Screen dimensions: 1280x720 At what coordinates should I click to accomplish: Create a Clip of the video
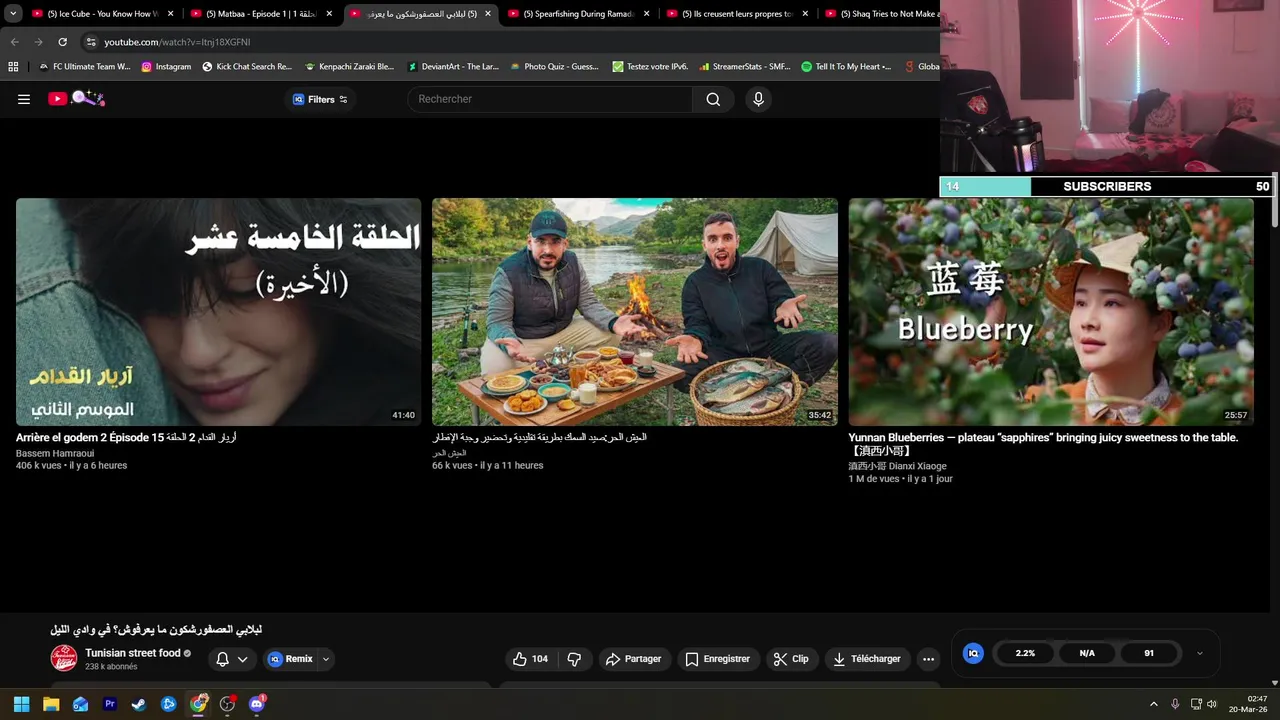click(x=791, y=659)
